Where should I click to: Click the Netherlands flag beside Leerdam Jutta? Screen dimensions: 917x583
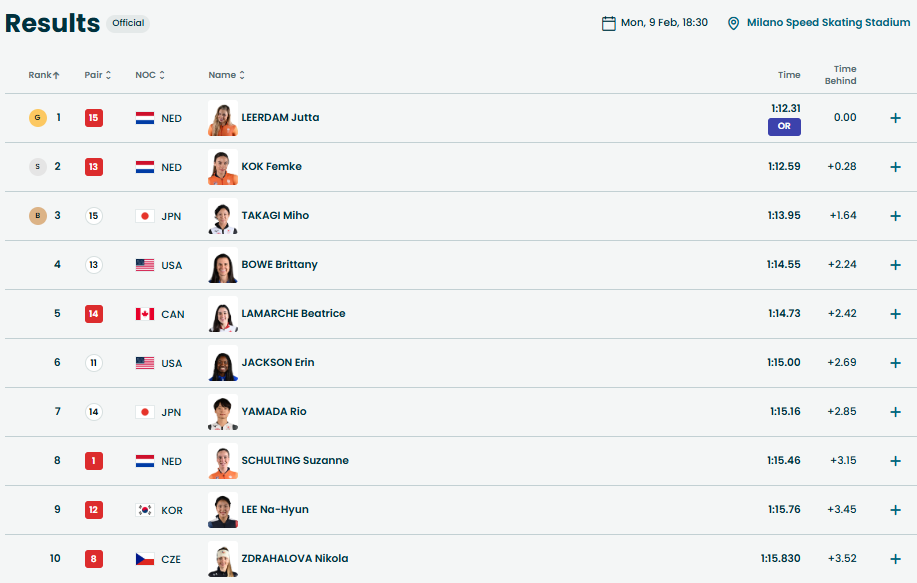(x=145, y=118)
